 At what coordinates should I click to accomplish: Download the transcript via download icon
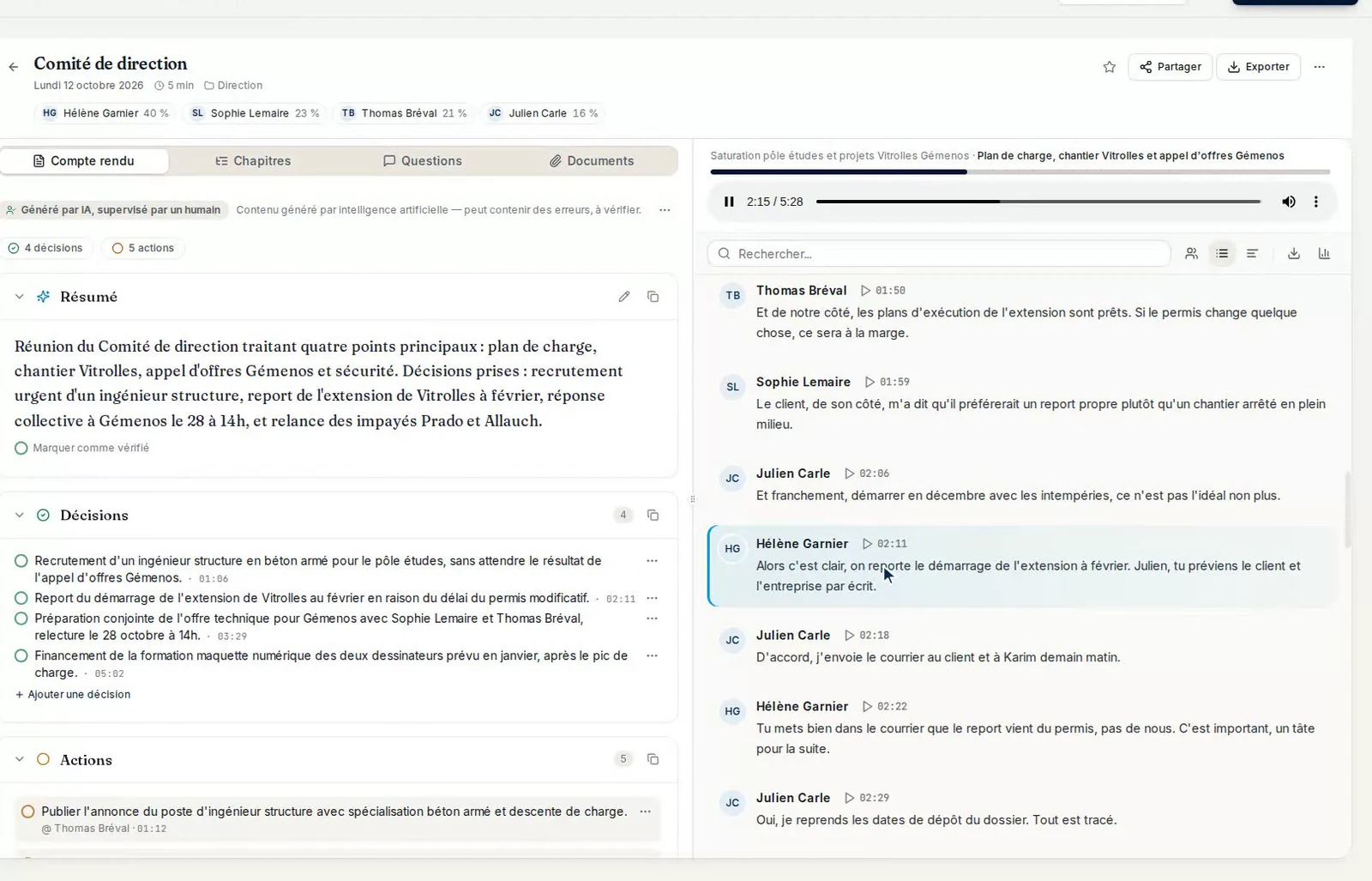pyautogui.click(x=1293, y=254)
